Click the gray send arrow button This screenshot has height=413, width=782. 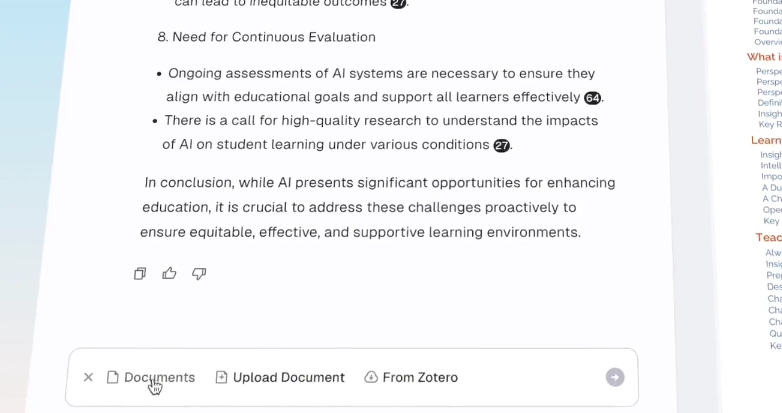tap(615, 377)
